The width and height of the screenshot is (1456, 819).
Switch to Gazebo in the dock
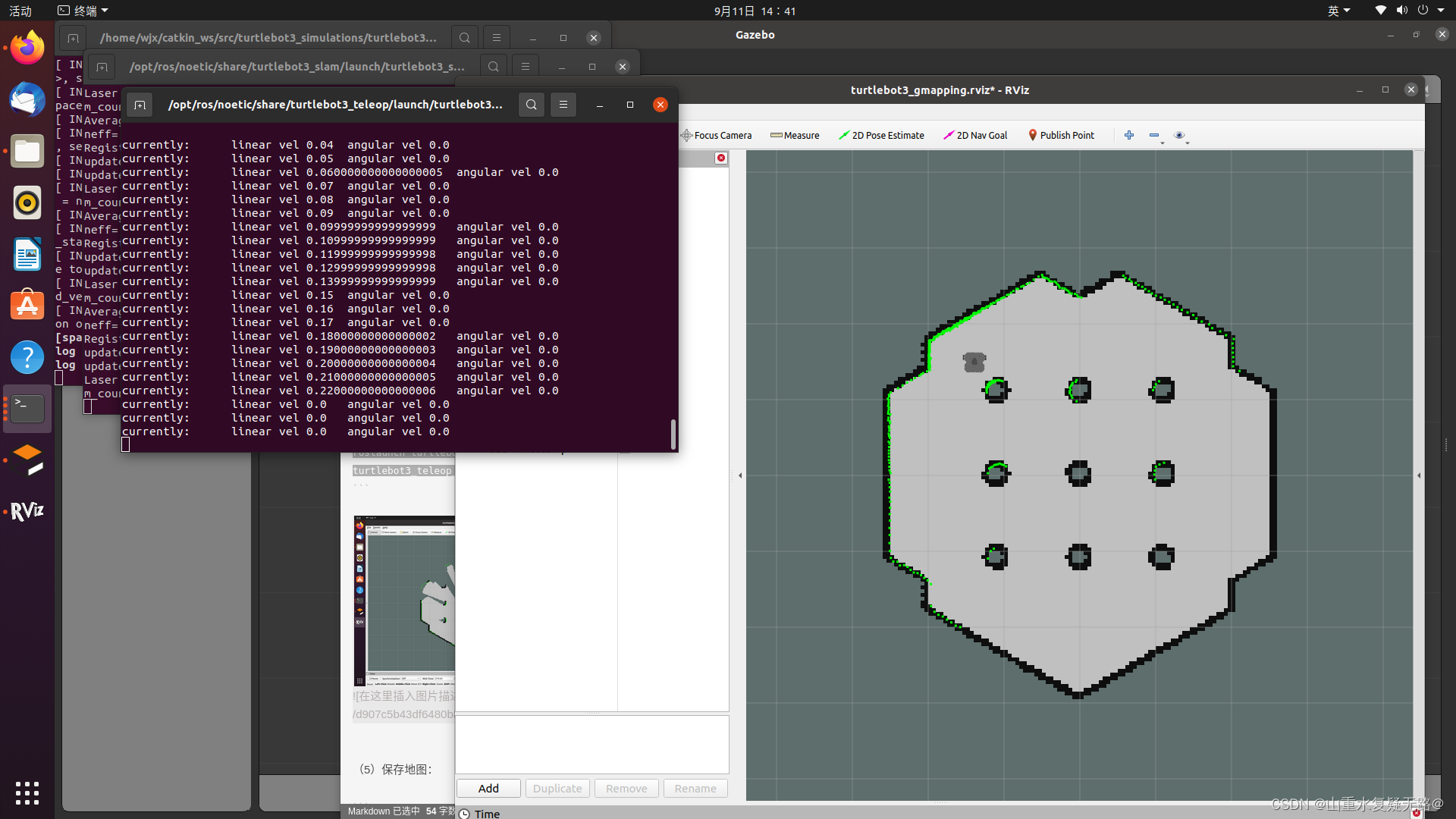(27, 460)
